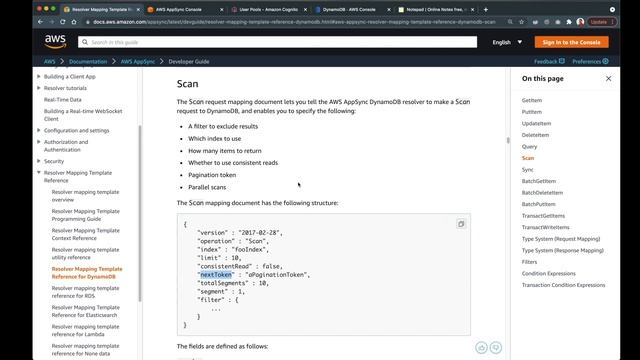
Task: Click Sign In to the Console button
Action: tap(571, 42)
